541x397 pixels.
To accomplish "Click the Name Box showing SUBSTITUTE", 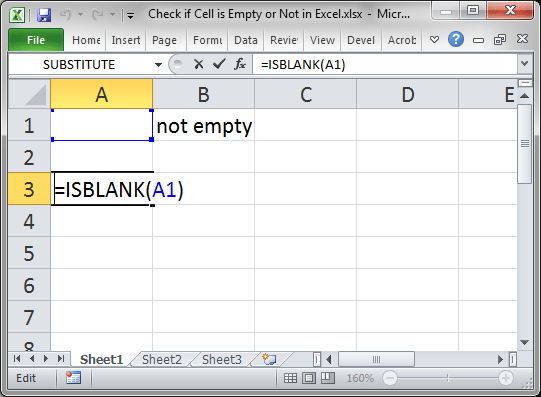I will point(79,64).
